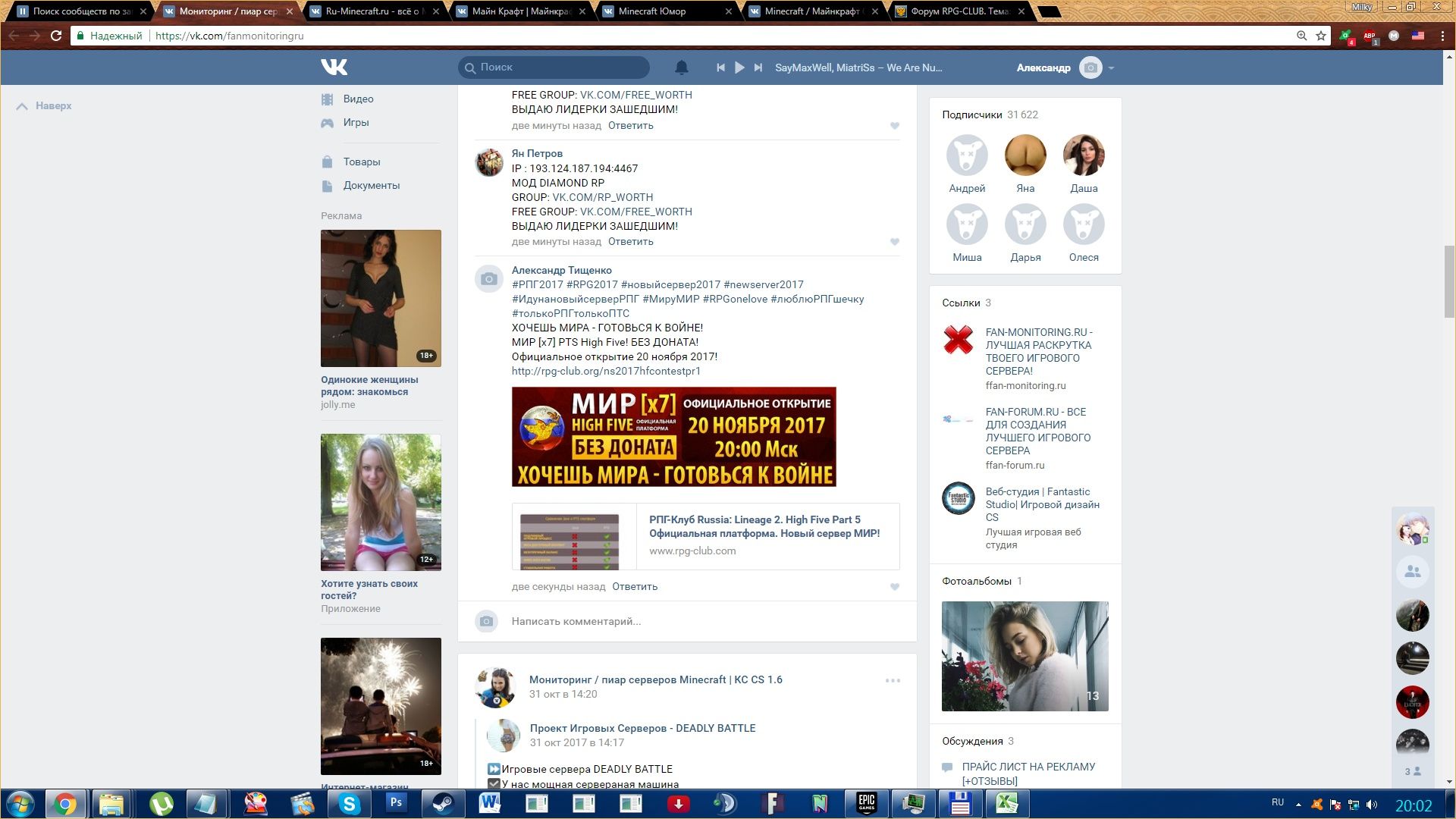Open the Подписчики followers list header
Viewport: 1456px width, 819px height.
coord(990,115)
